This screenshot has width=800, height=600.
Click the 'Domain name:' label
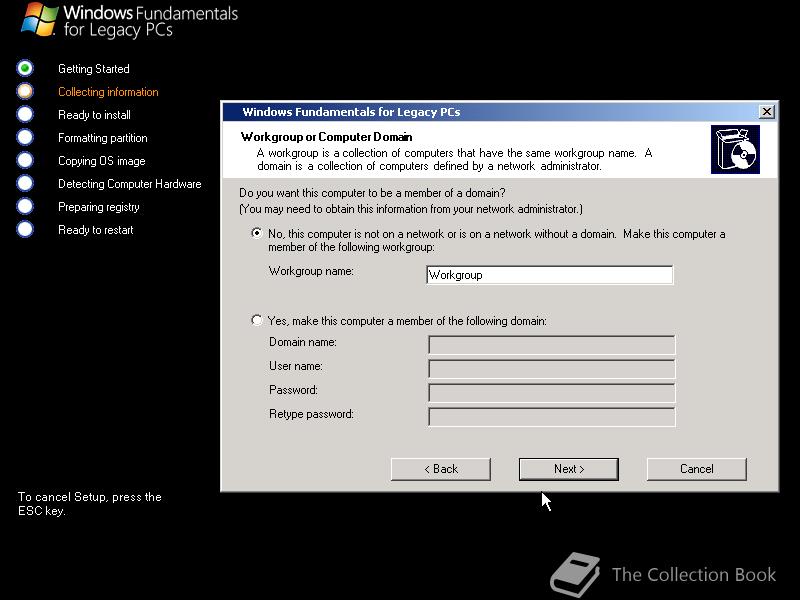303,342
